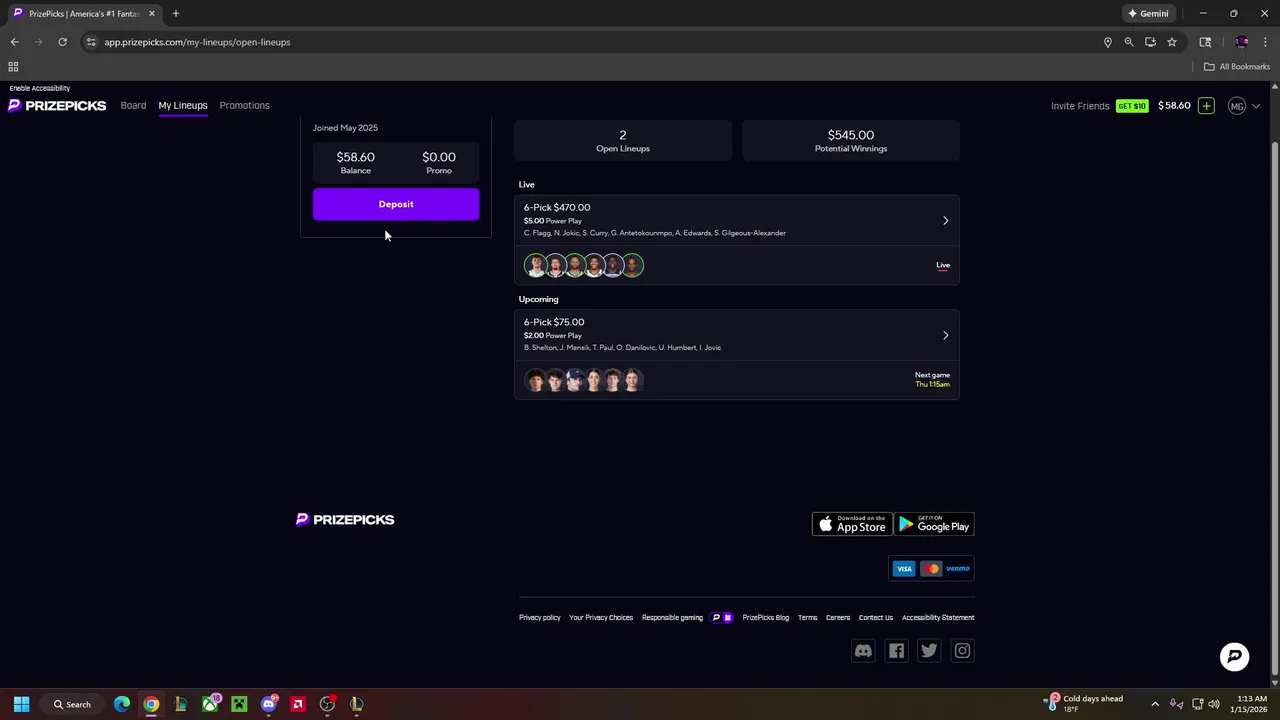Click first player avatar in live lineup
Screen dimensions: 1280x720
(535, 265)
